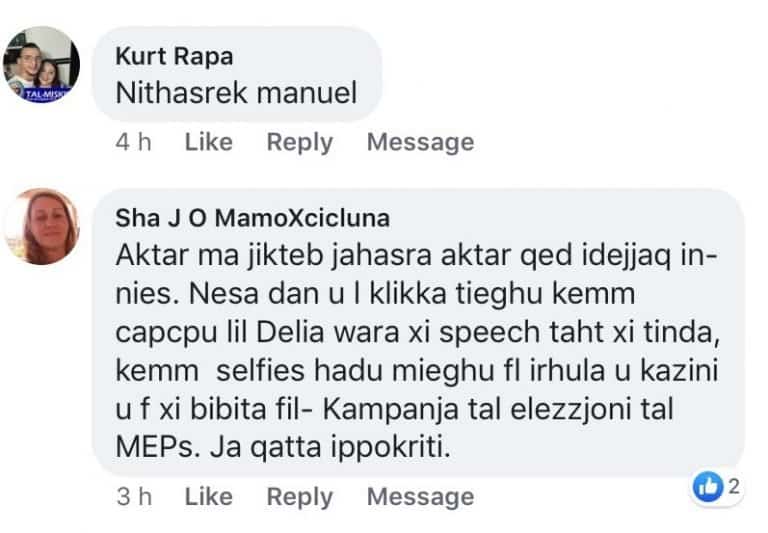Click the word "selfies" in the comment
The image size is (768, 533).
(239, 372)
